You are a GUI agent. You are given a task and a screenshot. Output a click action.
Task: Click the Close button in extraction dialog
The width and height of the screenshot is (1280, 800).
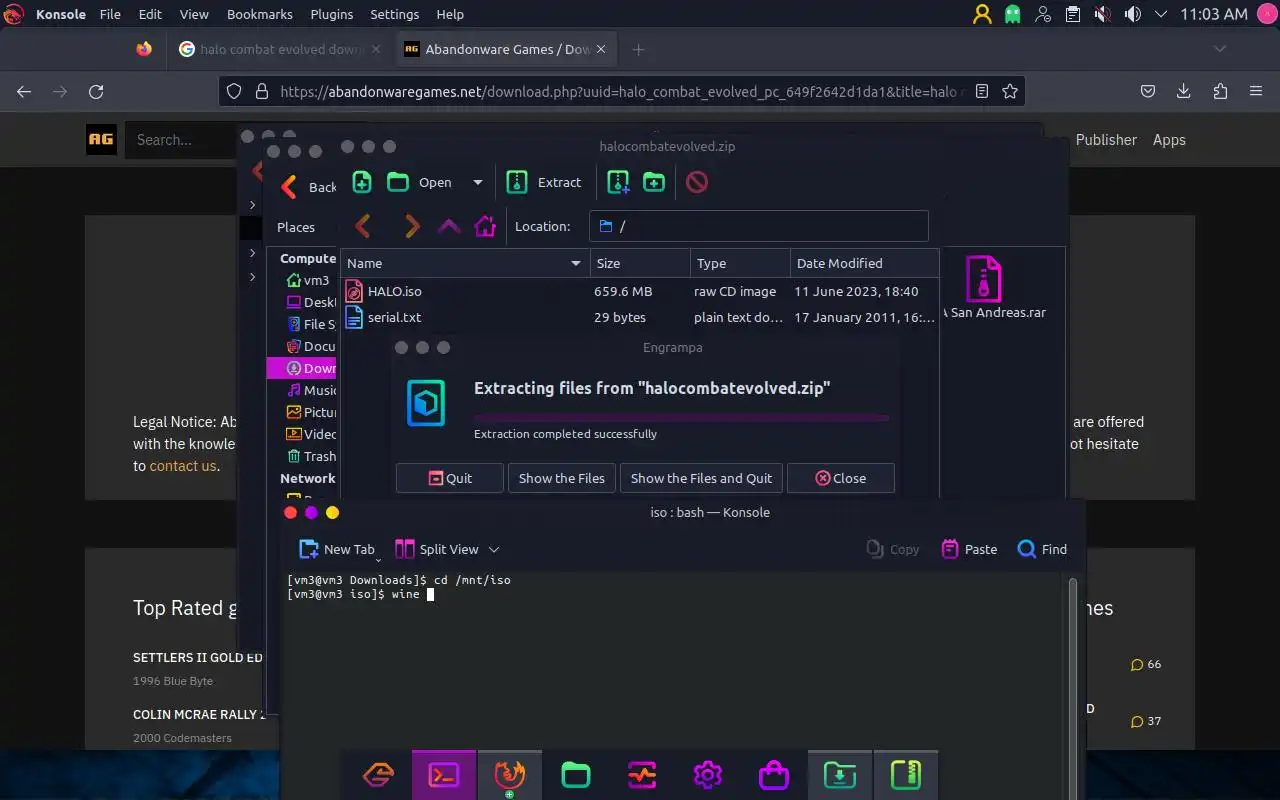pyautogui.click(x=841, y=478)
